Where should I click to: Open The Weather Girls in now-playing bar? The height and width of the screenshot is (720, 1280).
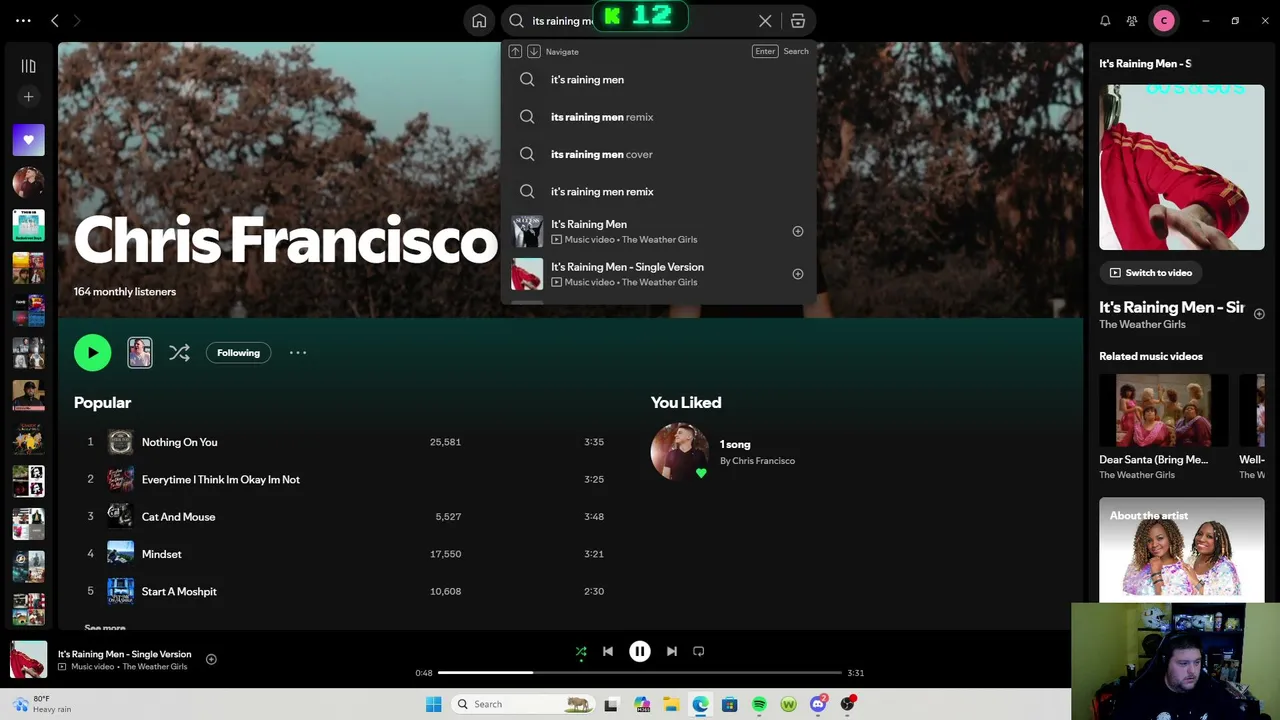click(155, 667)
